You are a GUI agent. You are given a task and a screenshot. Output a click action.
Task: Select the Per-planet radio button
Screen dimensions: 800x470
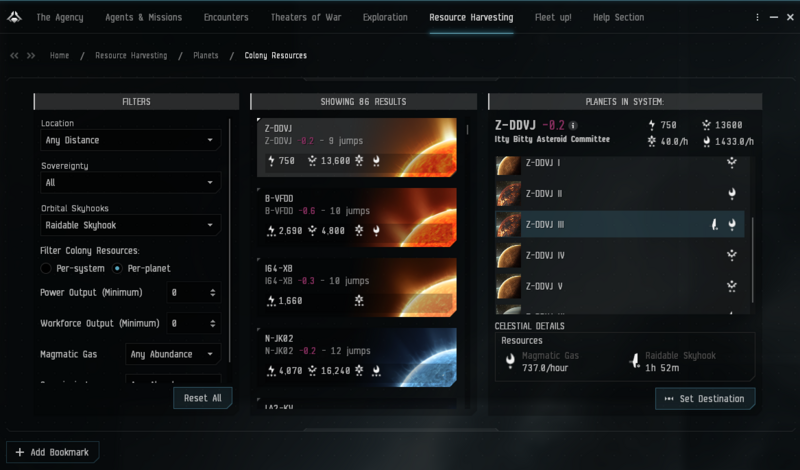click(117, 268)
